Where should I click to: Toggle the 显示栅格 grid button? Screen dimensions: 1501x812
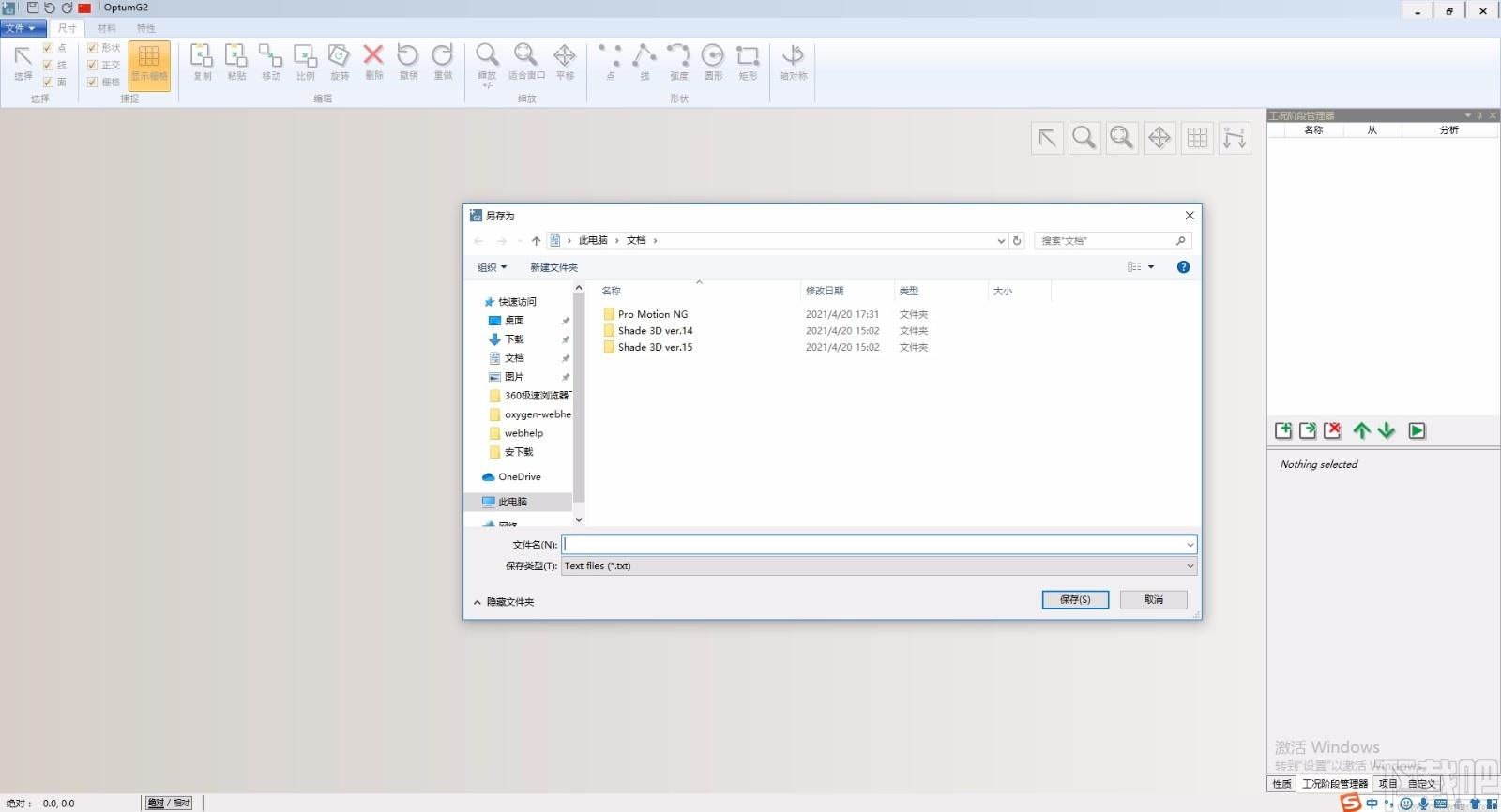tap(149, 65)
